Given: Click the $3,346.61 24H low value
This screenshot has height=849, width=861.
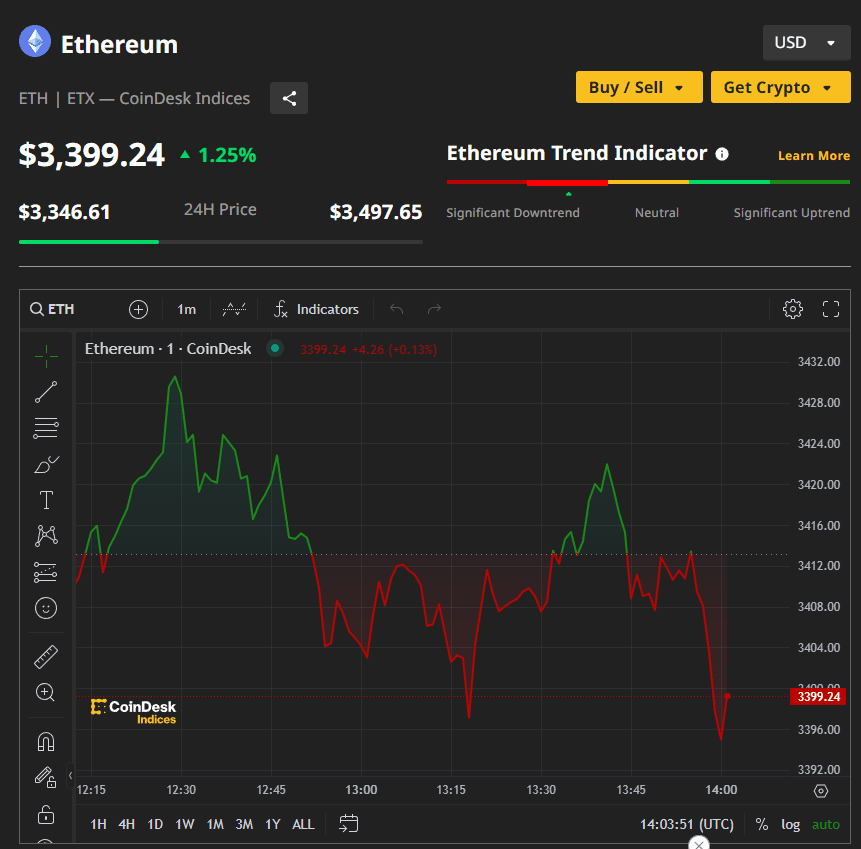Looking at the screenshot, I should click(65, 212).
